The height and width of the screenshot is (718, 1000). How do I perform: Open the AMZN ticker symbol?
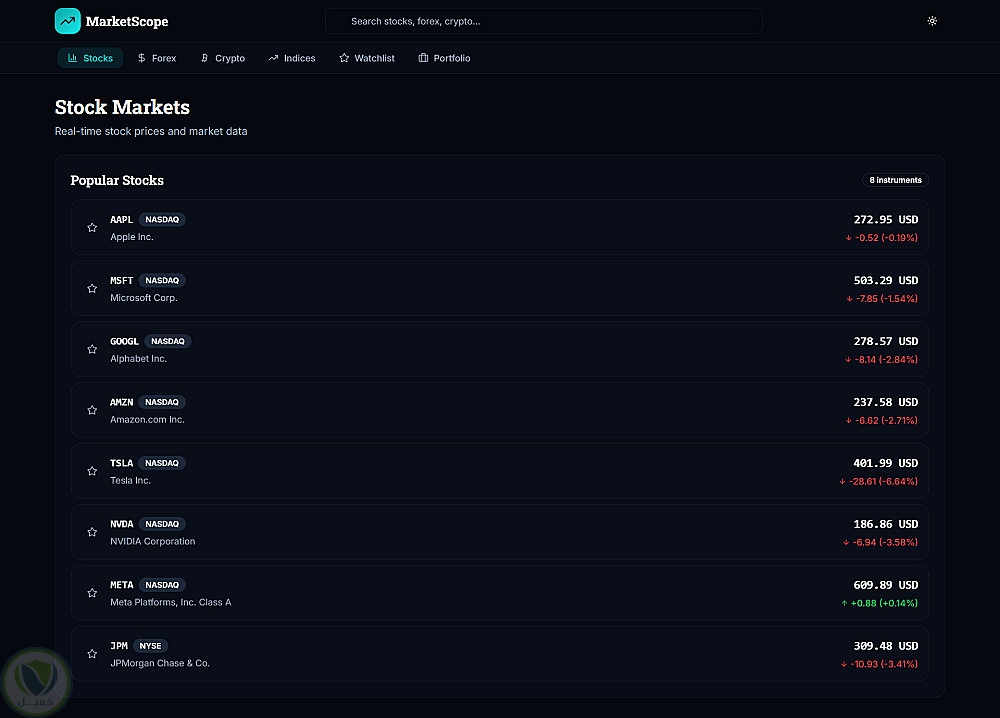(121, 402)
